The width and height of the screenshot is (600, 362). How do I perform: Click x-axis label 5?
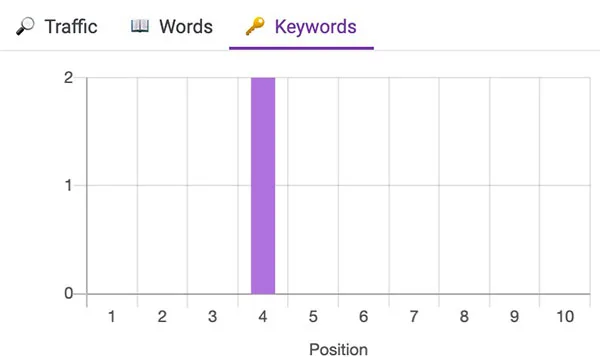[x=313, y=316]
